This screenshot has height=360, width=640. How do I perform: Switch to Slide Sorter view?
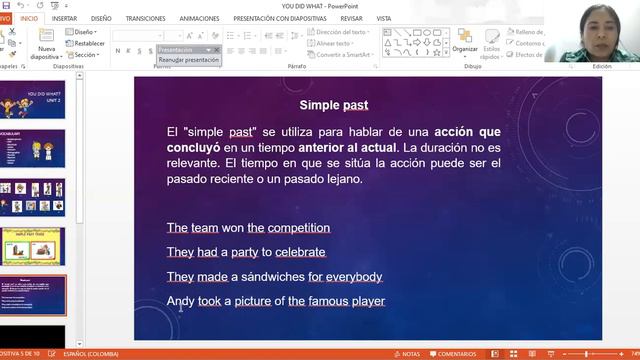513,354
